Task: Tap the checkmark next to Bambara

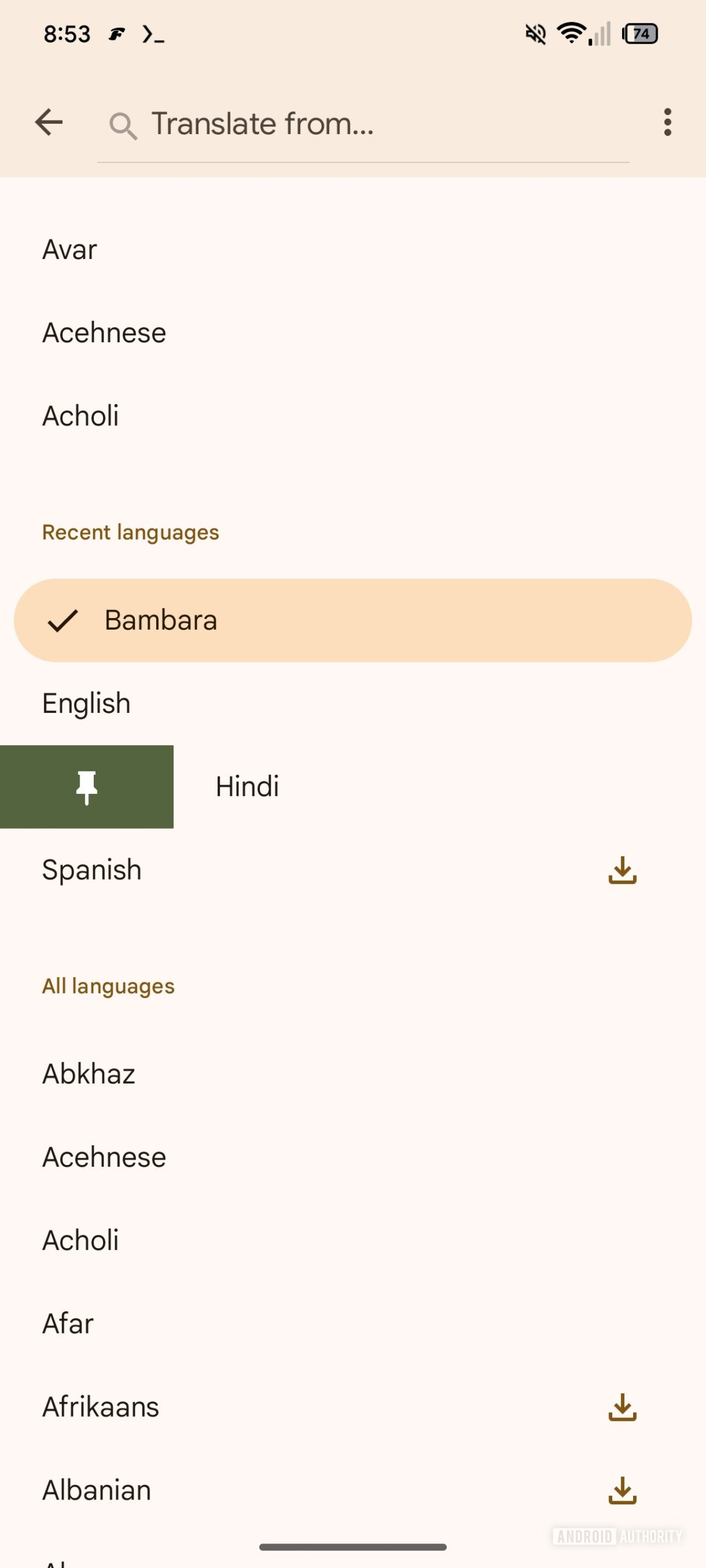Action: pos(63,620)
